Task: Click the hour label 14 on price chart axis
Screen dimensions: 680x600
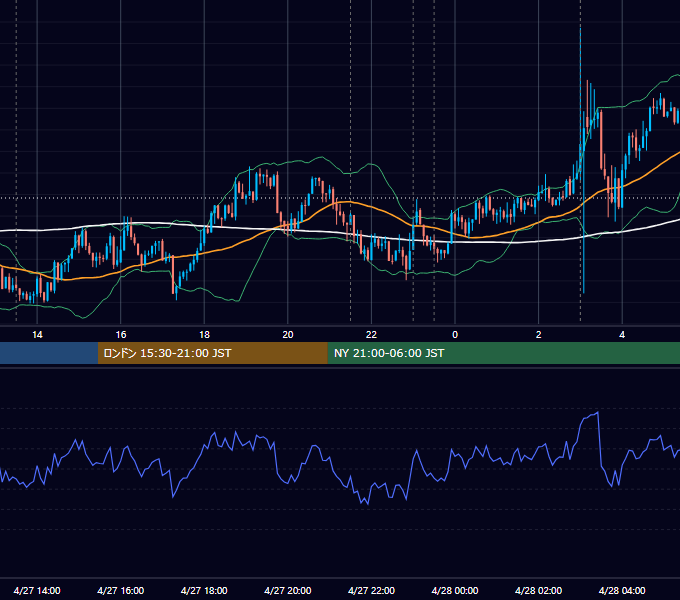Action: click(x=37, y=334)
